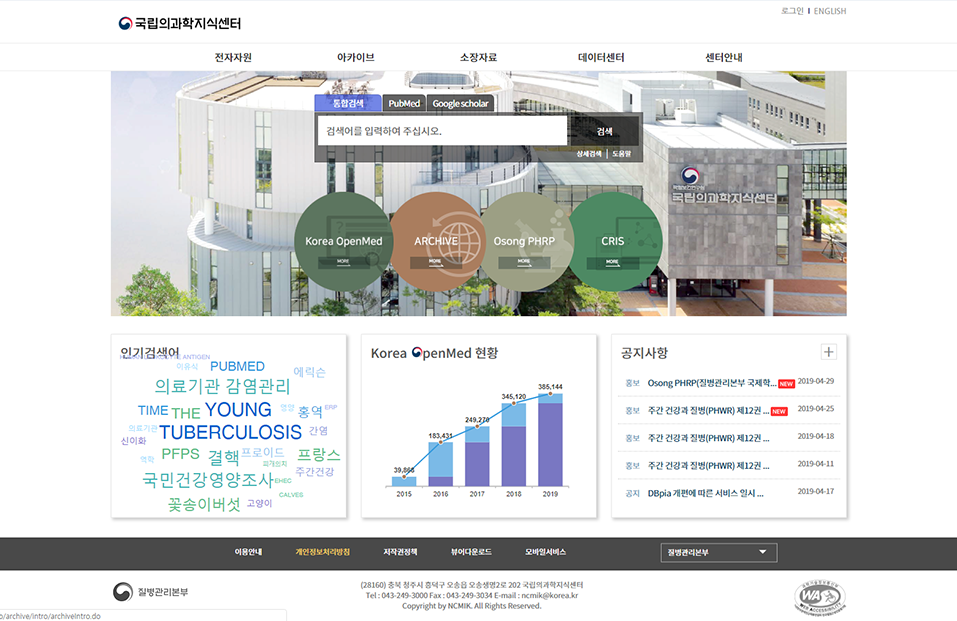The width and height of the screenshot is (957, 621).
Task: Switch to the PubMed search tab
Action: (404, 104)
